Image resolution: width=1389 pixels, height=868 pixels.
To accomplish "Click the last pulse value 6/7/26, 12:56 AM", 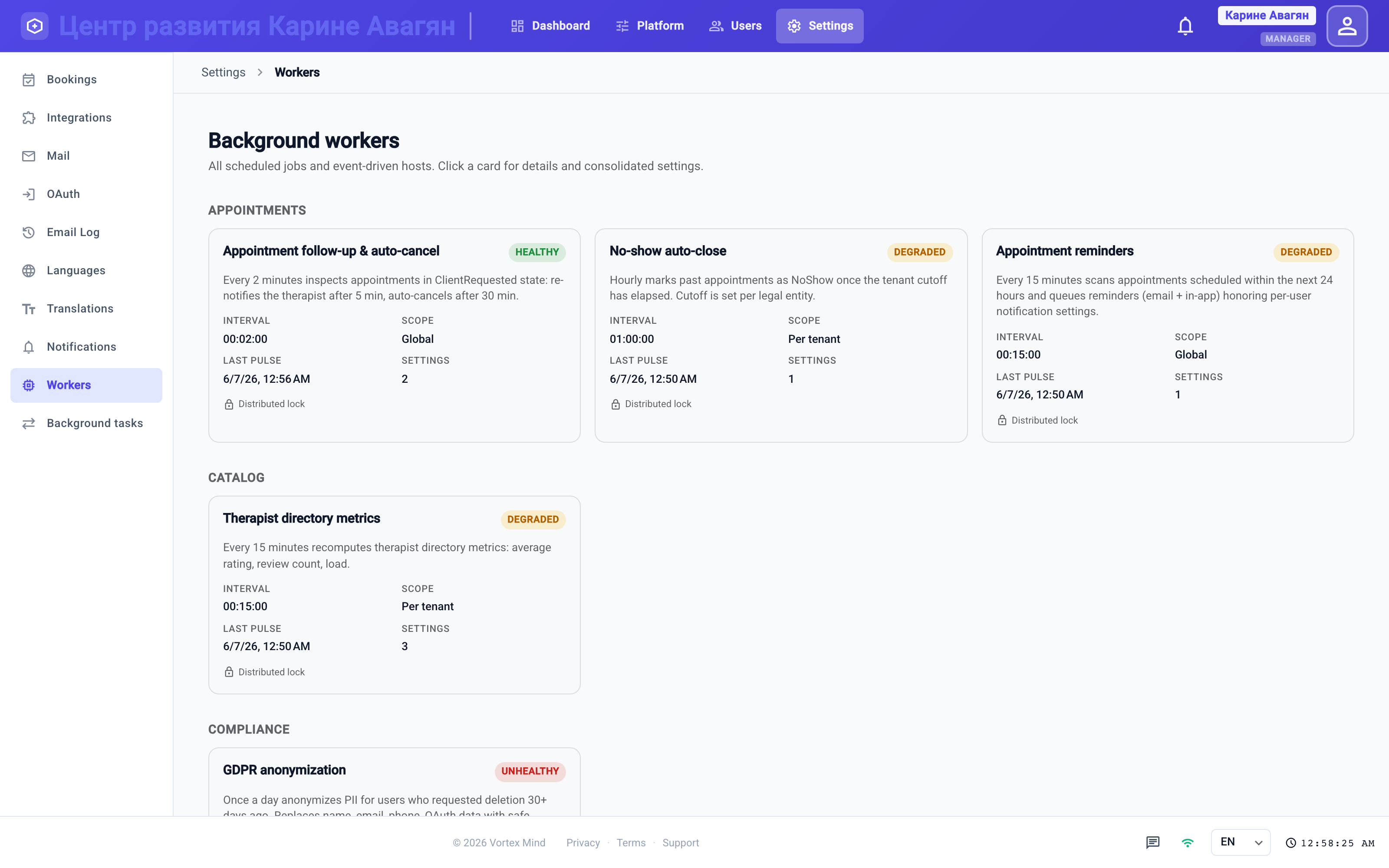I will tap(267, 379).
